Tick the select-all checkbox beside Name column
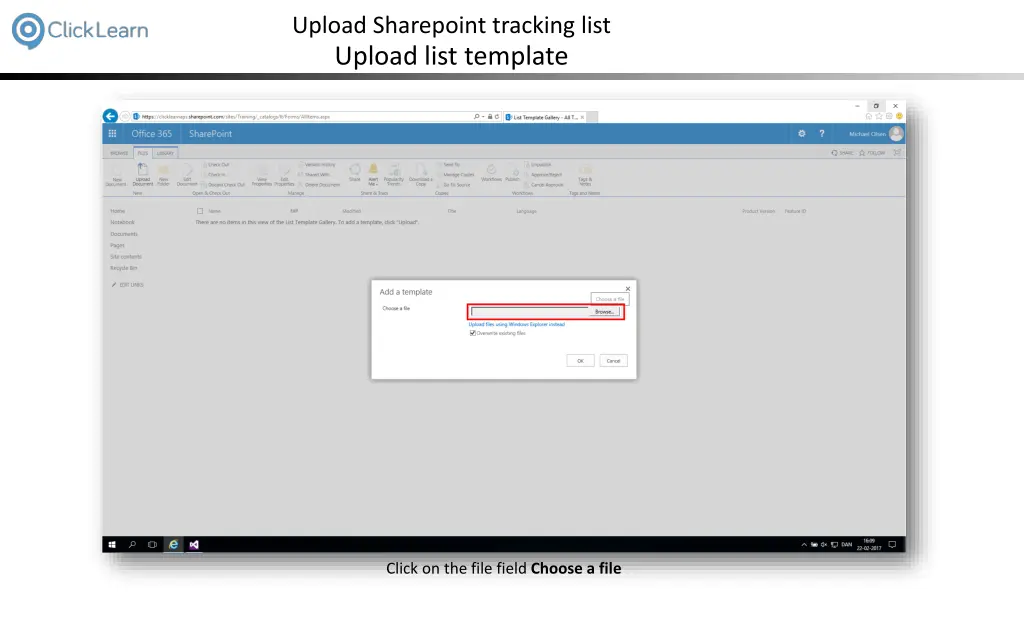The image size is (1024, 621). [200, 211]
